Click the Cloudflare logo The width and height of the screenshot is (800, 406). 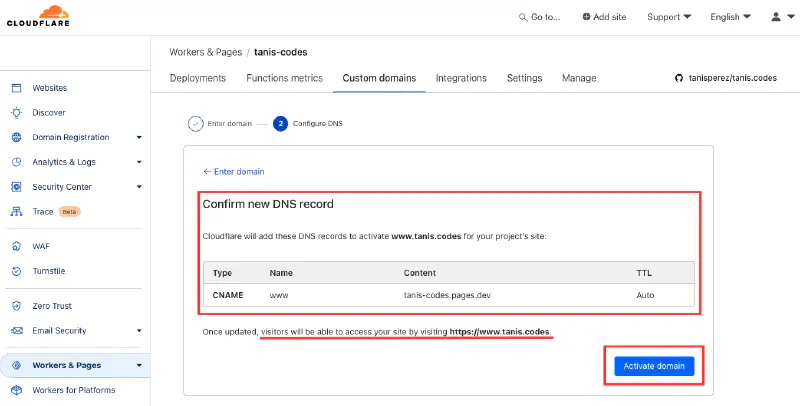[x=38, y=16]
